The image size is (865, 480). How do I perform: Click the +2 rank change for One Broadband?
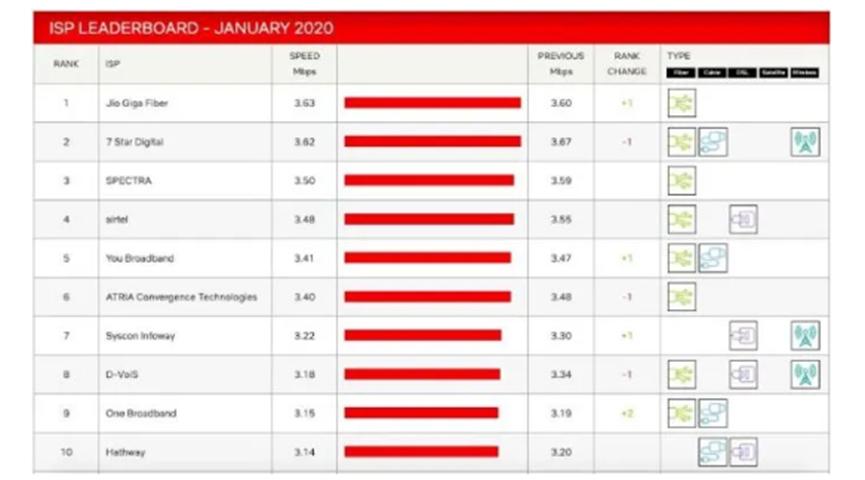tap(627, 413)
